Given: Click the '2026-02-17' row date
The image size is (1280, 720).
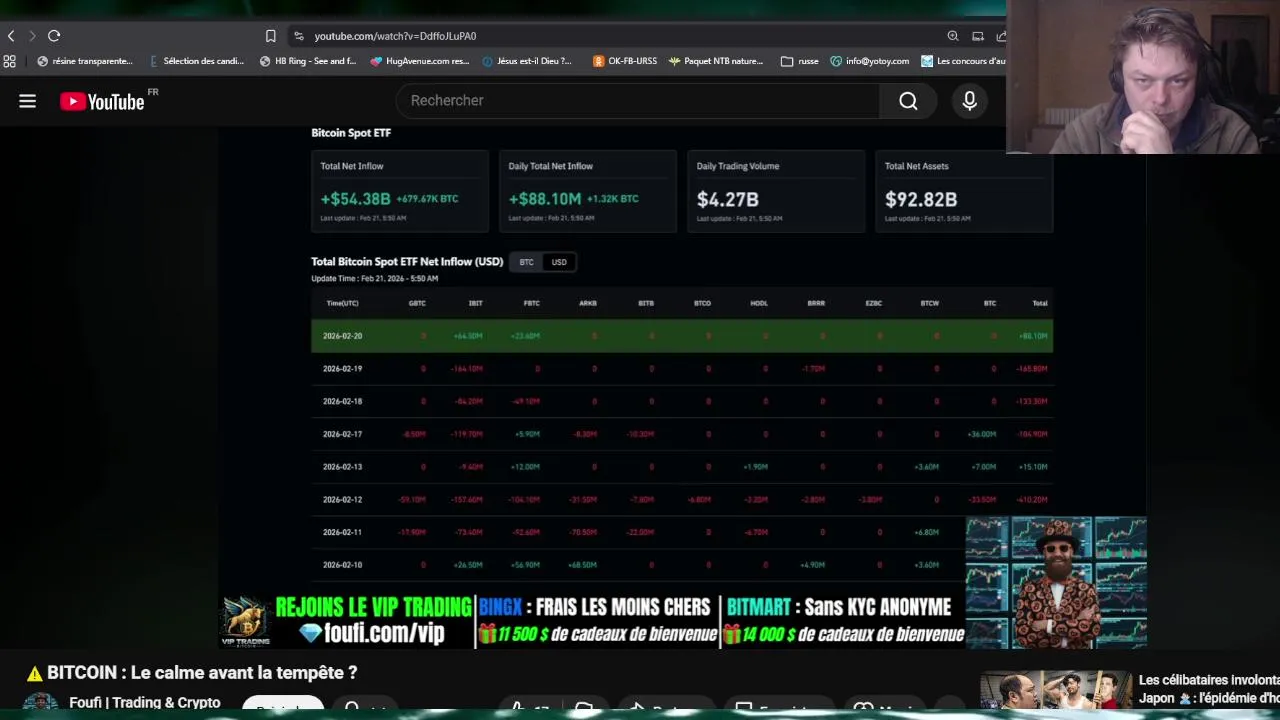Looking at the screenshot, I should 342,434.
